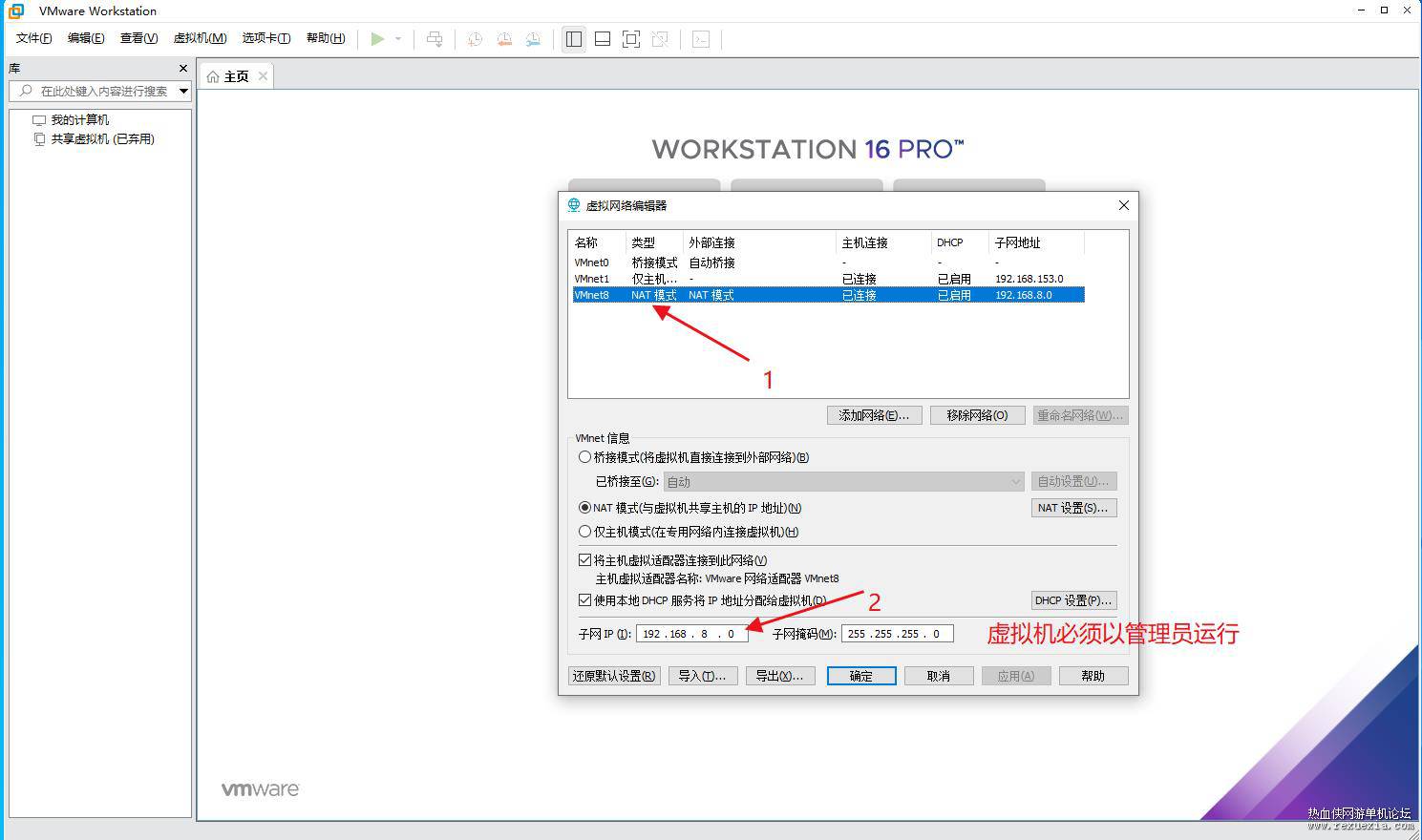This screenshot has width=1422, height=840.
Task: Click the NAT 设置(S)... button
Action: (x=1072, y=508)
